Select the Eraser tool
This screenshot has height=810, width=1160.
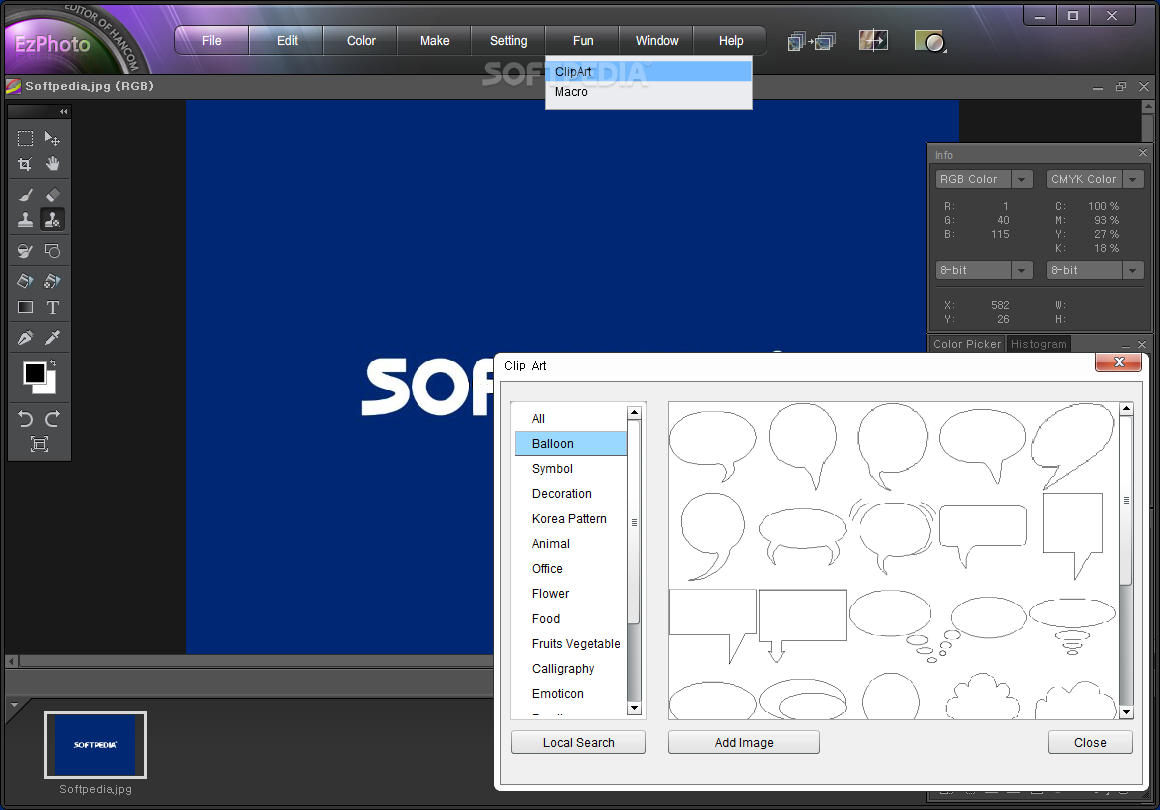(x=53, y=195)
